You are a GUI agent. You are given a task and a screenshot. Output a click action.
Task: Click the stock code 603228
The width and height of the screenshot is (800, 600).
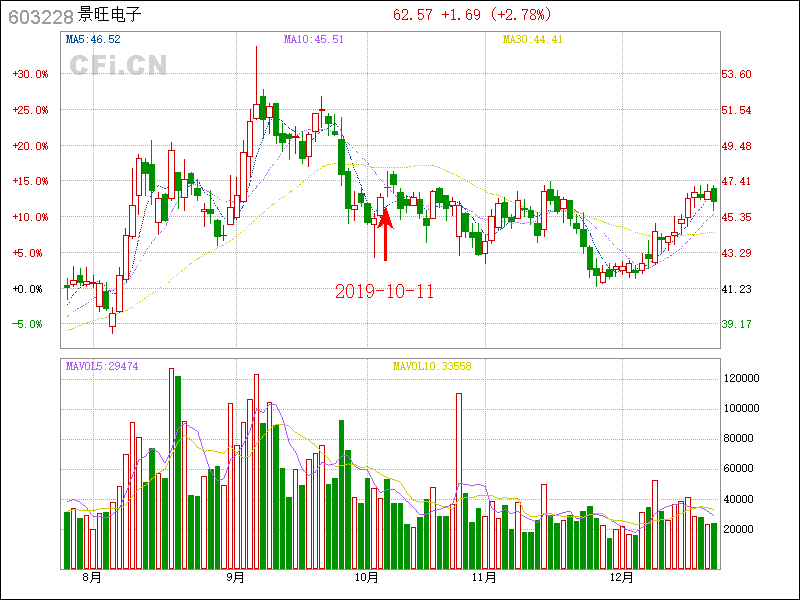coord(41,17)
